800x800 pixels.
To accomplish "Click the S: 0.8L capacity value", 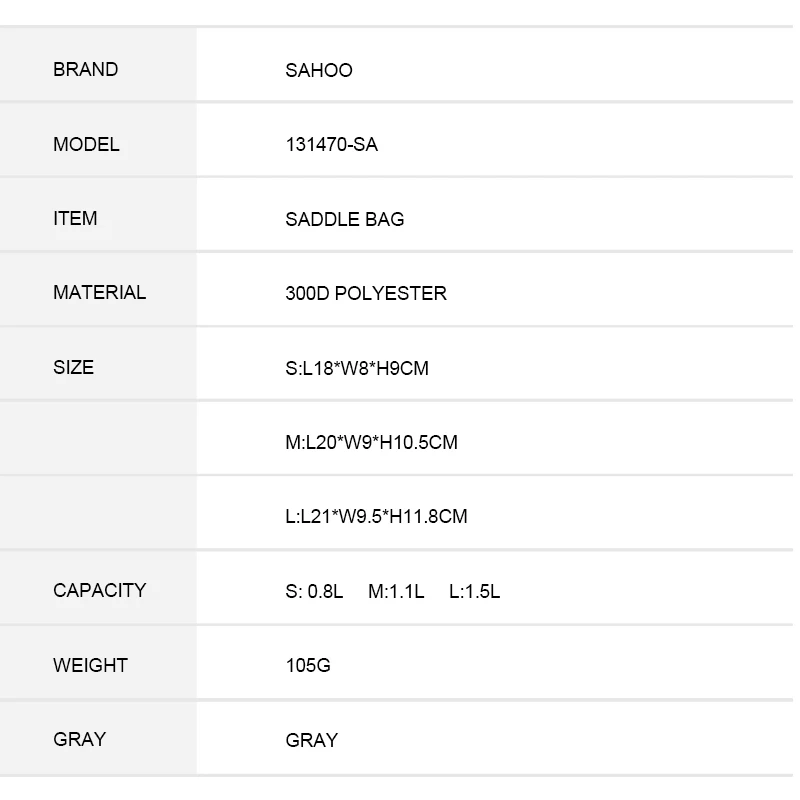I will pyautogui.click(x=314, y=592).
